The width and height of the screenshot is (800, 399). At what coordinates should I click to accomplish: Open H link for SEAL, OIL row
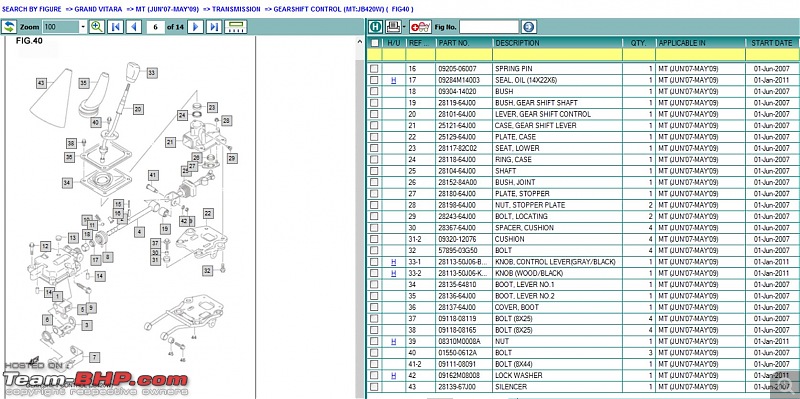(x=393, y=80)
